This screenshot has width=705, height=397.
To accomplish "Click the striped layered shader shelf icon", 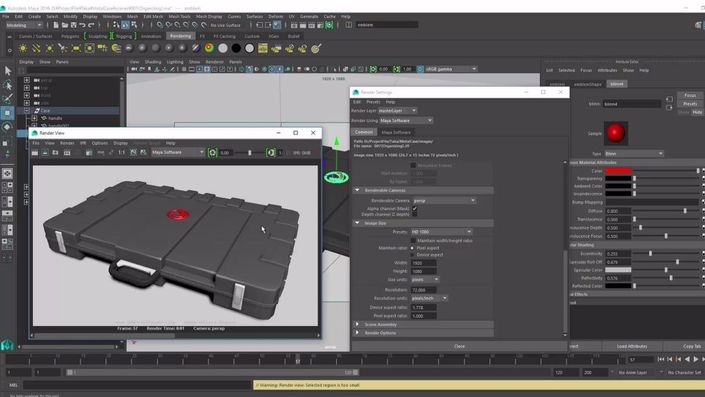I will 196,48.
